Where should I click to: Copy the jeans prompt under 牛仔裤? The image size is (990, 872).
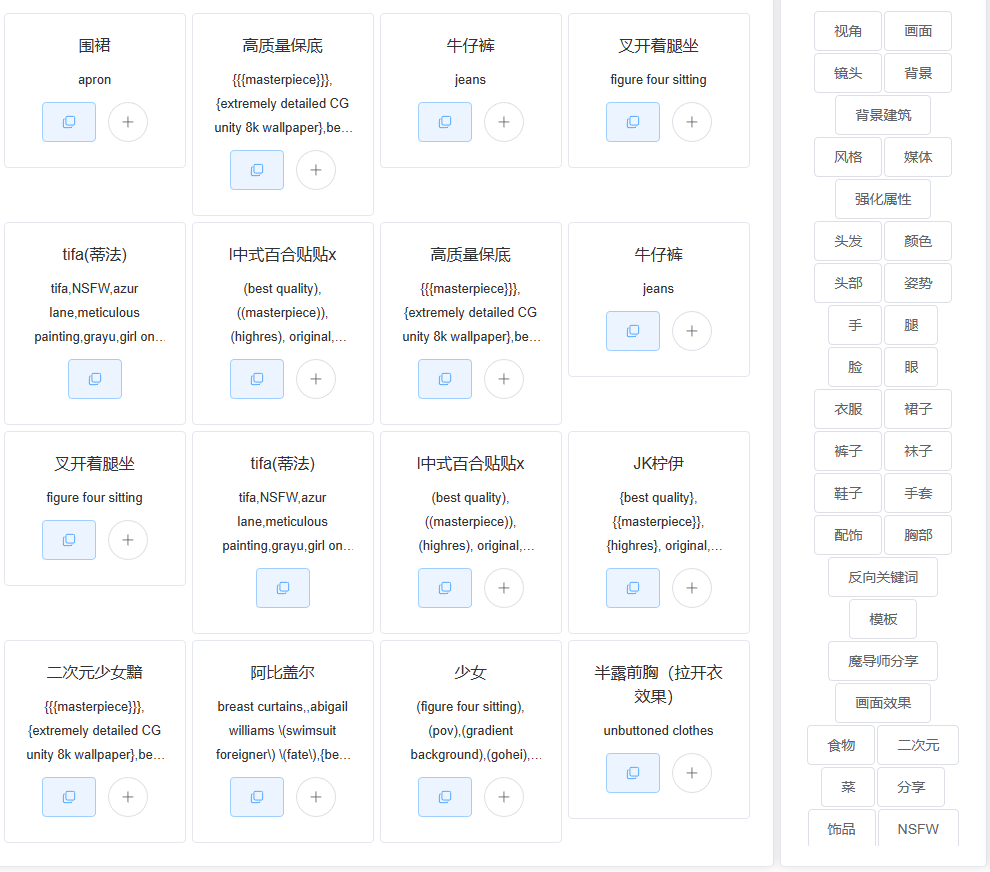[x=445, y=121]
